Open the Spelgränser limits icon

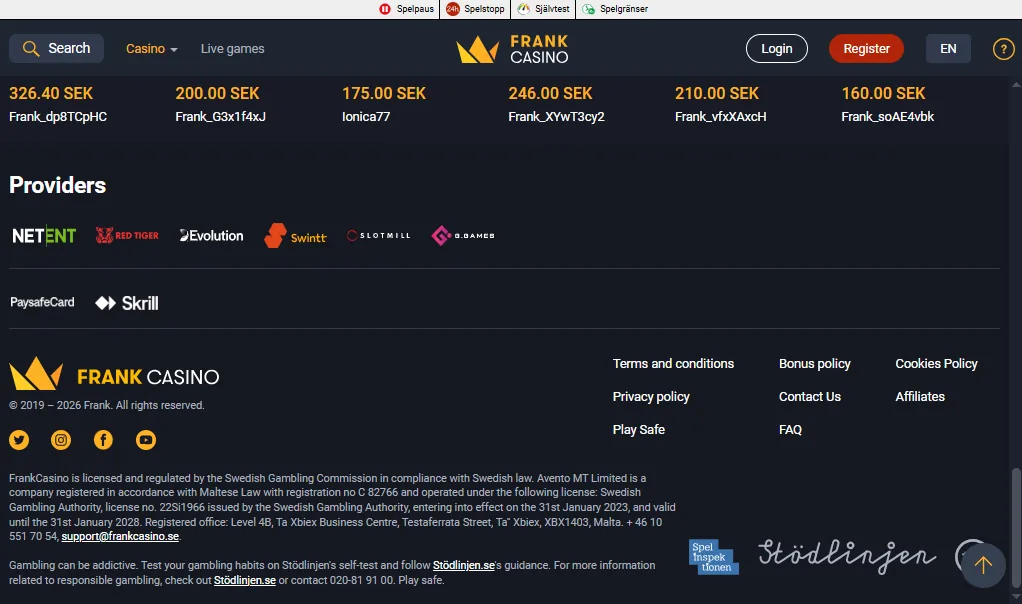(588, 9)
